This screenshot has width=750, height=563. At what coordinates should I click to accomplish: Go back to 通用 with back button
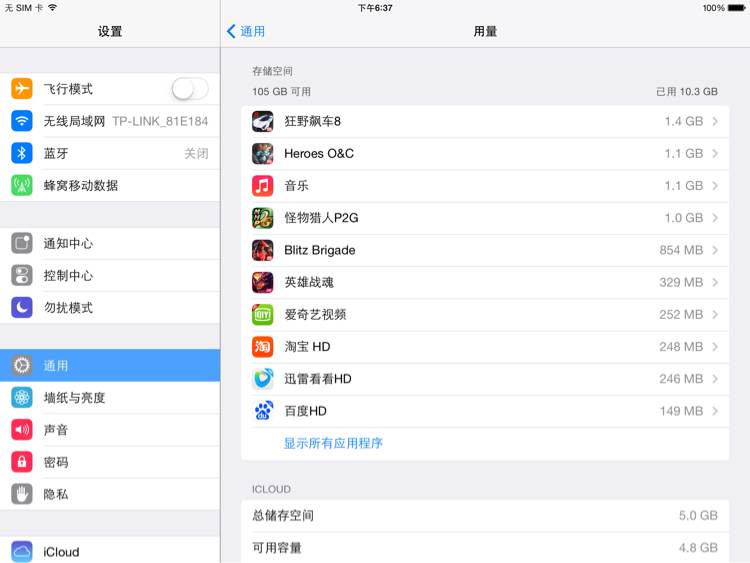click(246, 32)
